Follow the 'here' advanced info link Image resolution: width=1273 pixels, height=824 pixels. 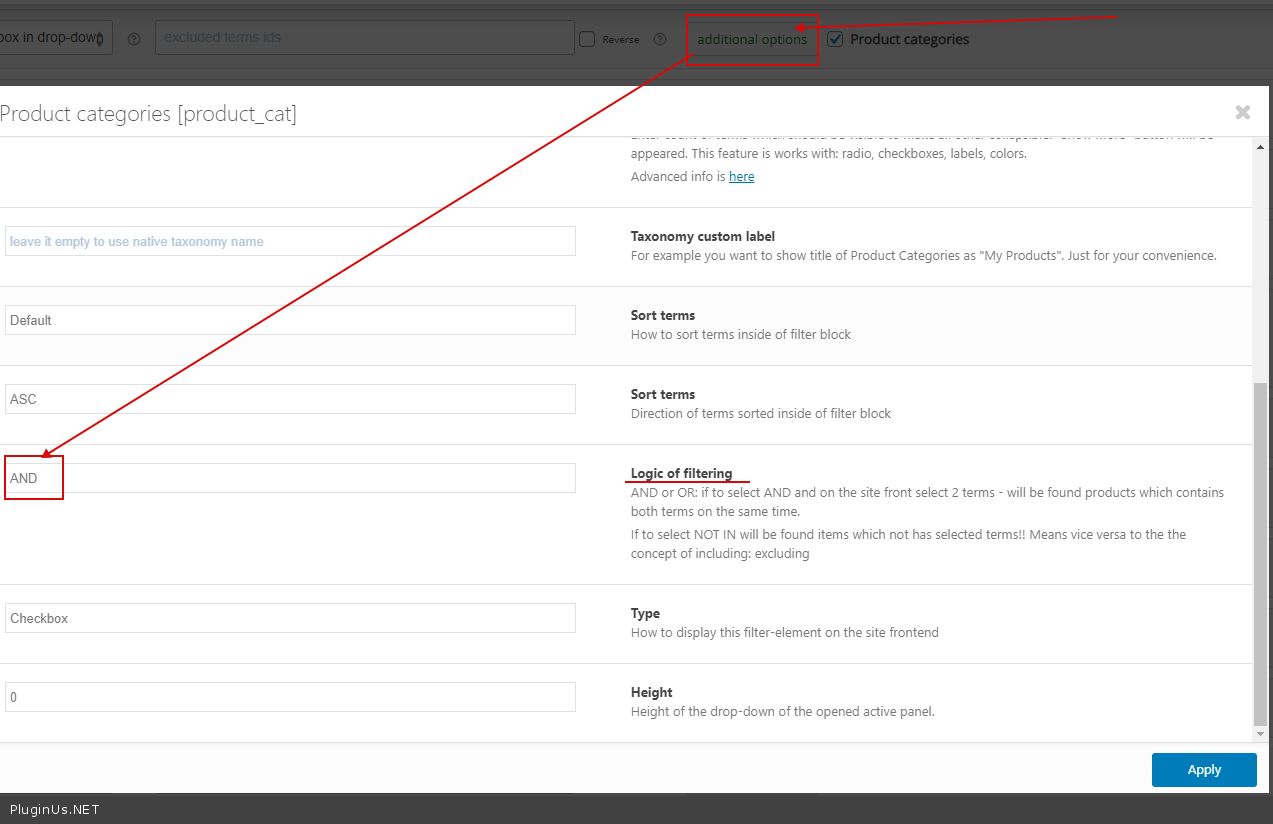point(741,177)
